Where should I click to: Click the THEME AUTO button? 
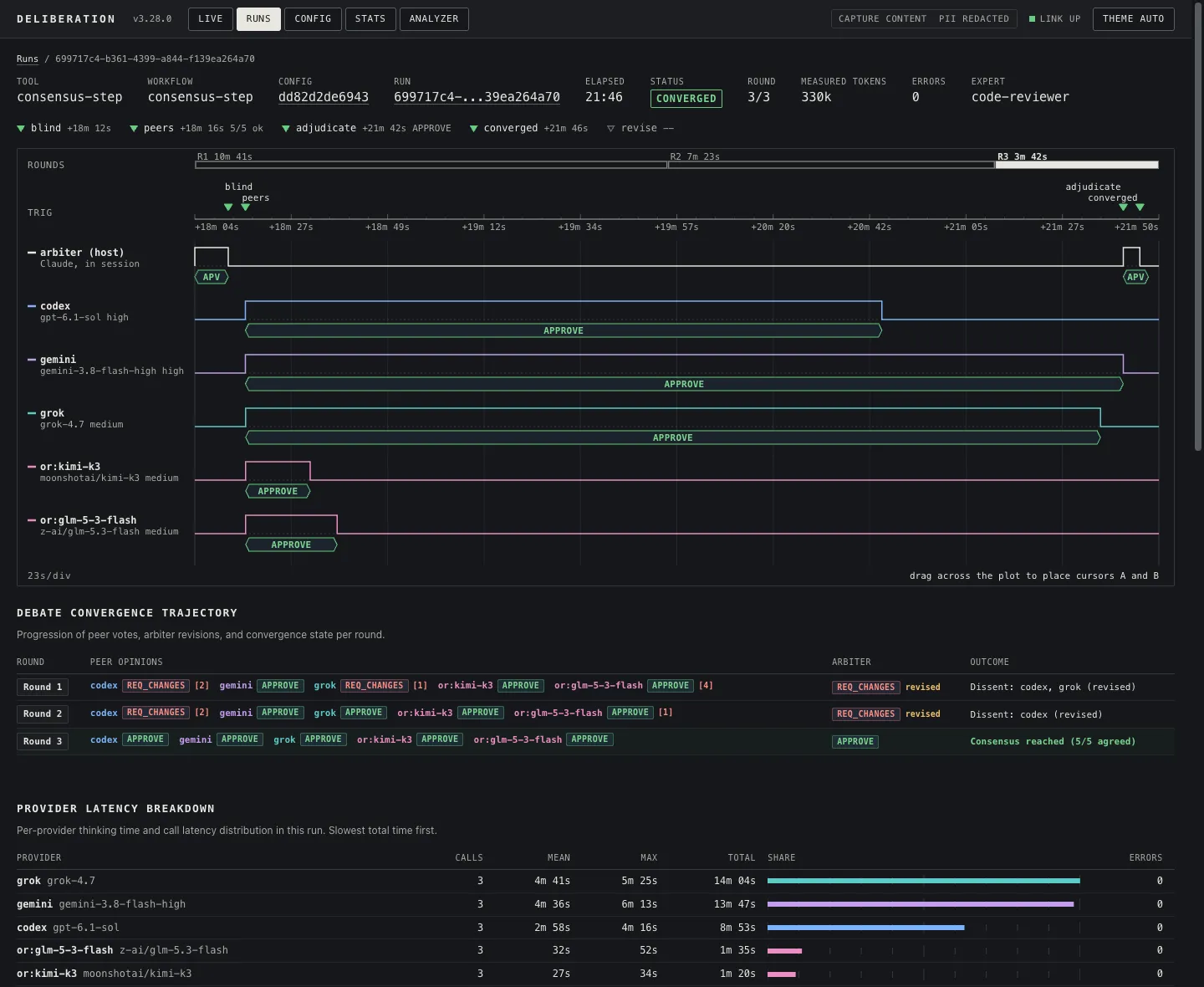click(1133, 19)
